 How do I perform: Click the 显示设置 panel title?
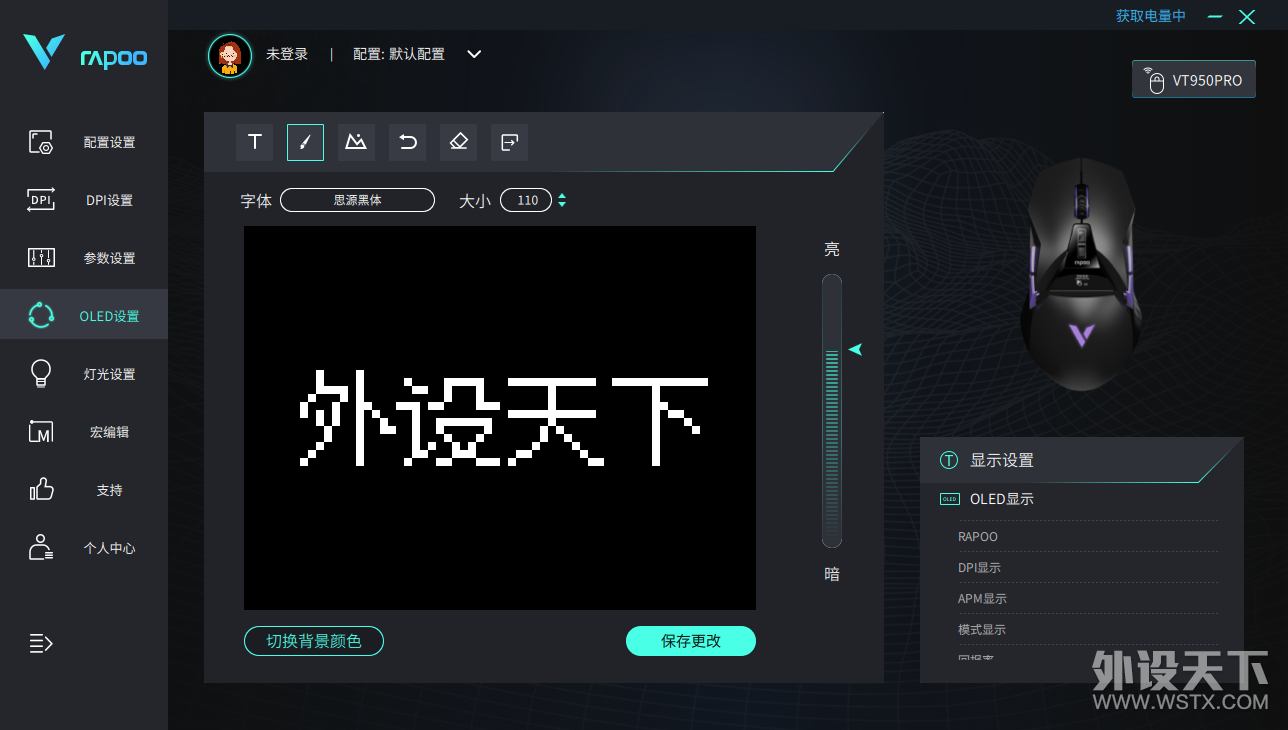point(1002,460)
